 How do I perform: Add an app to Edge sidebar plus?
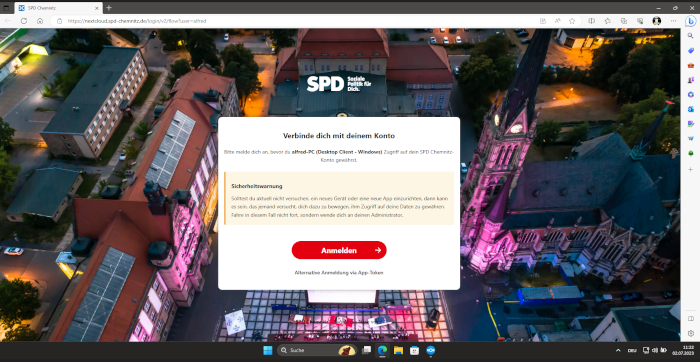pyautogui.click(x=691, y=170)
